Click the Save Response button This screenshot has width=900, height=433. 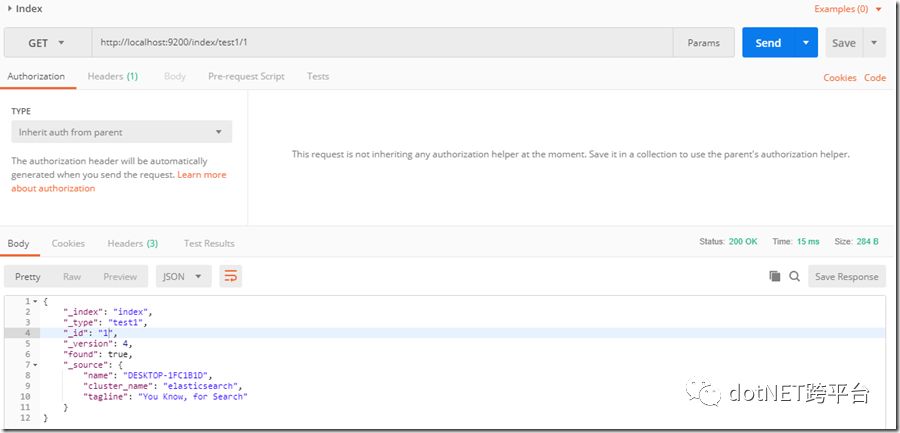(847, 277)
